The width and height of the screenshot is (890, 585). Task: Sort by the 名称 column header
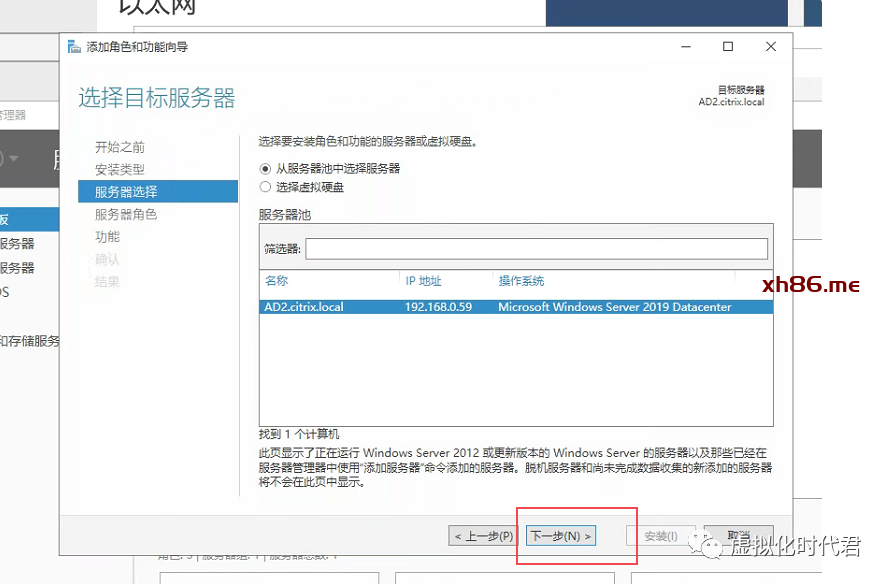click(276, 281)
